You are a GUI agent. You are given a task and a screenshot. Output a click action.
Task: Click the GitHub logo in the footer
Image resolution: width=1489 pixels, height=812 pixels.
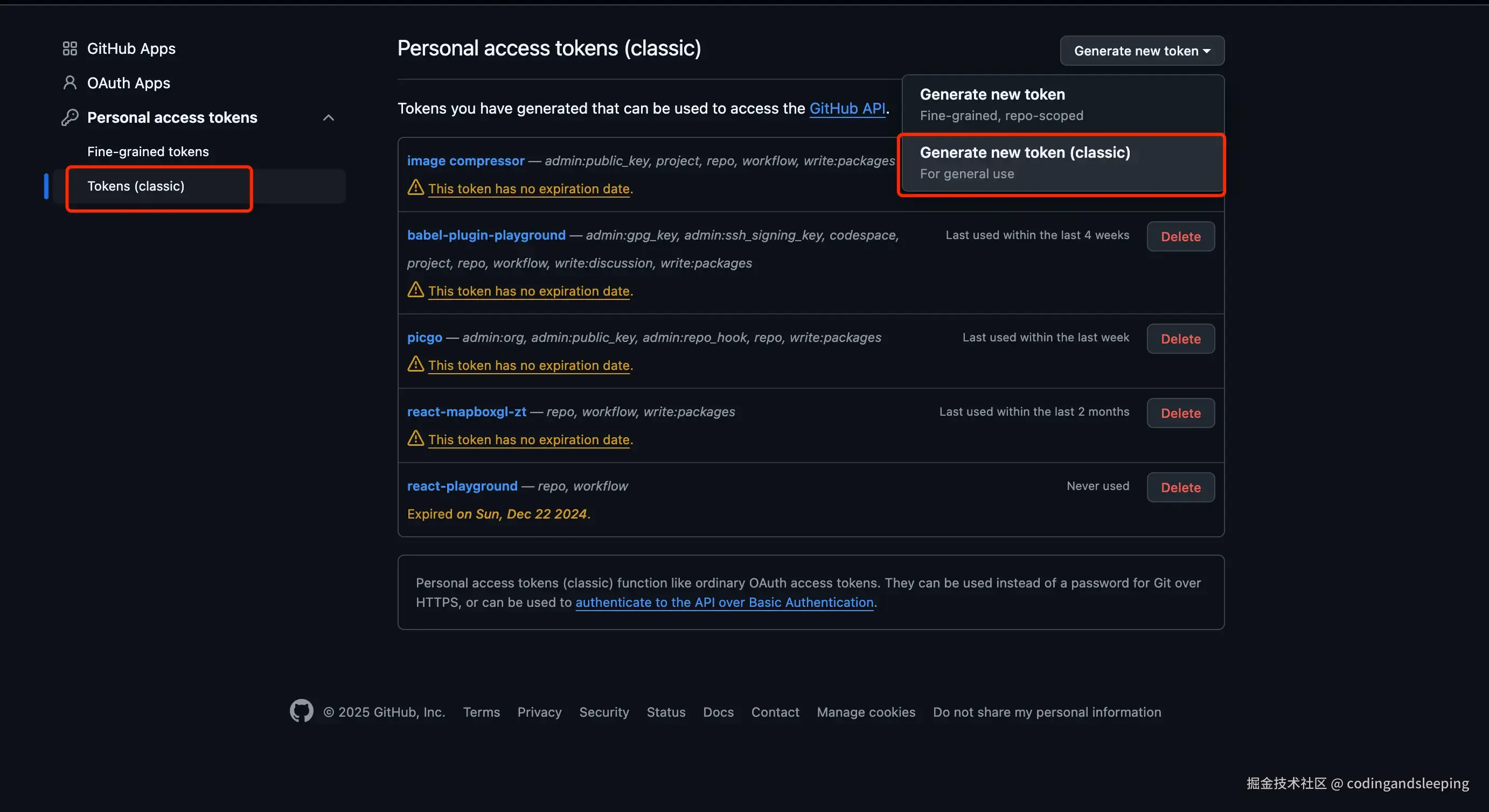pos(302,711)
